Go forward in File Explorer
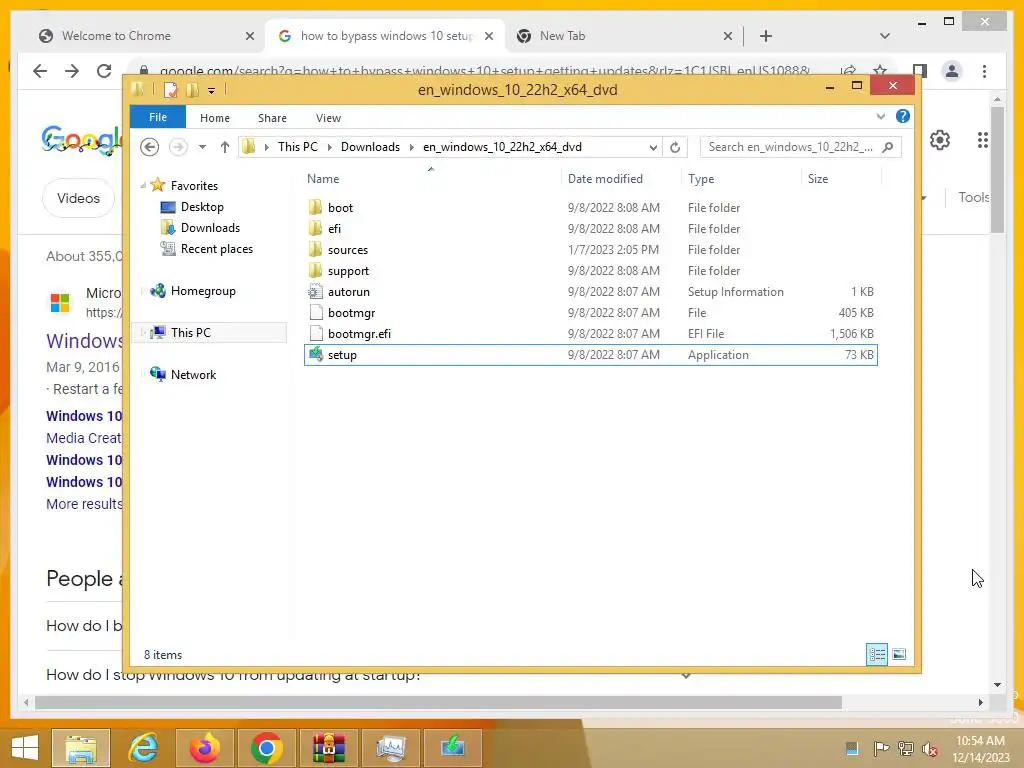1024x768 pixels. click(x=178, y=147)
